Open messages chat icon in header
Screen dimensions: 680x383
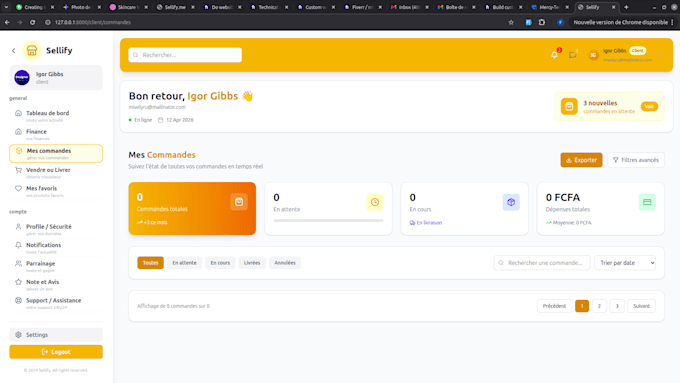(573, 55)
